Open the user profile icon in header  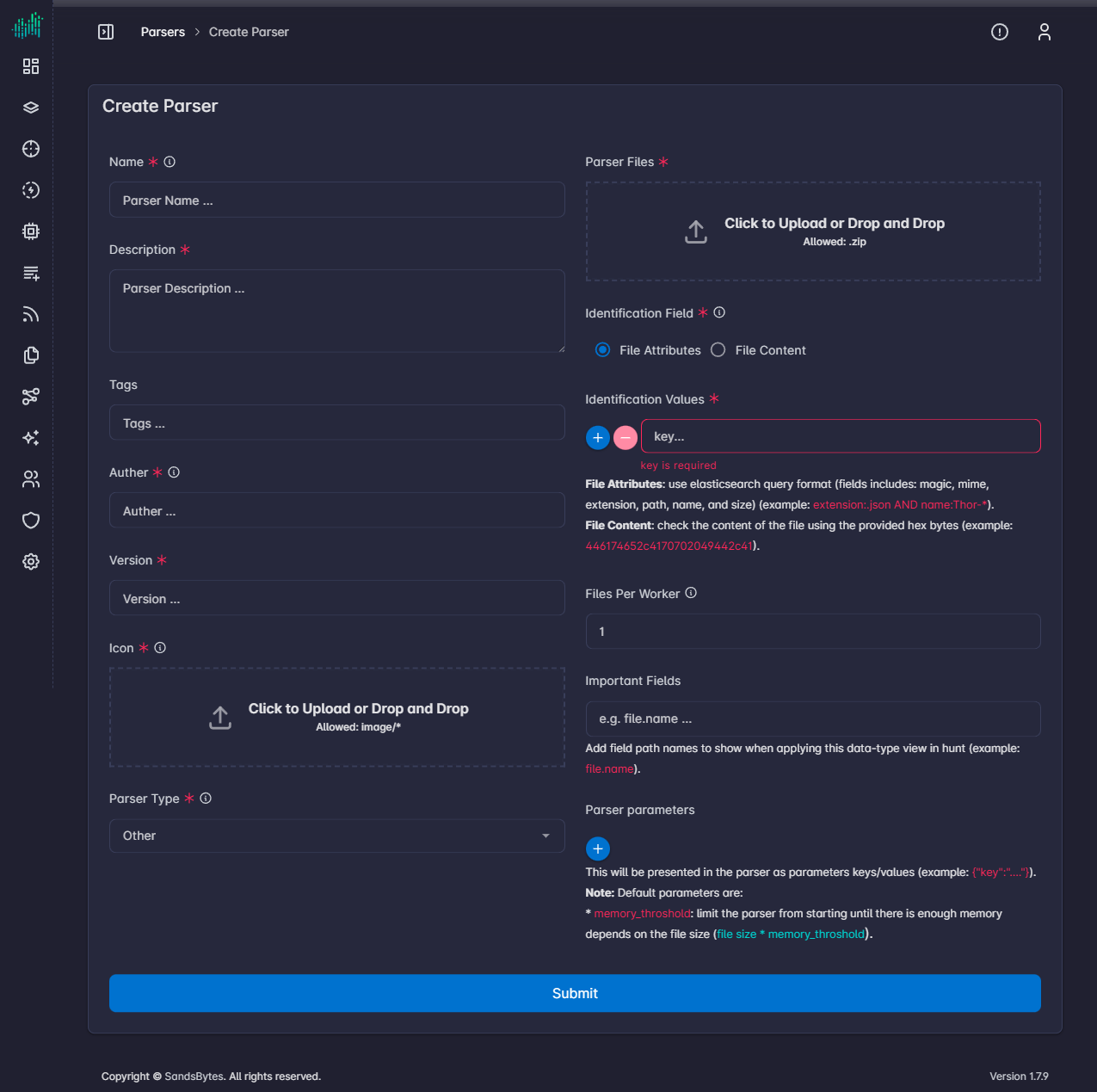tap(1045, 32)
